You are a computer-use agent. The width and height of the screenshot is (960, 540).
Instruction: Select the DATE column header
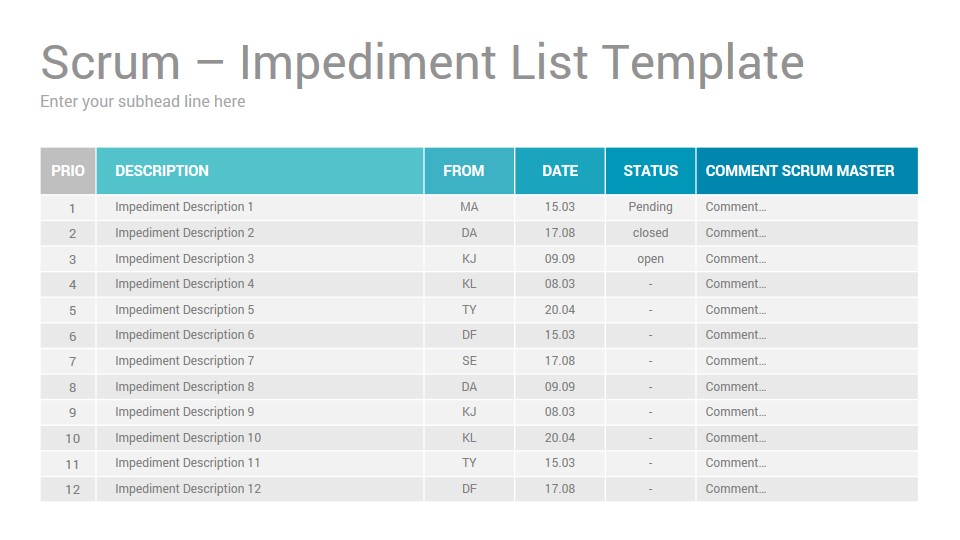(560, 171)
